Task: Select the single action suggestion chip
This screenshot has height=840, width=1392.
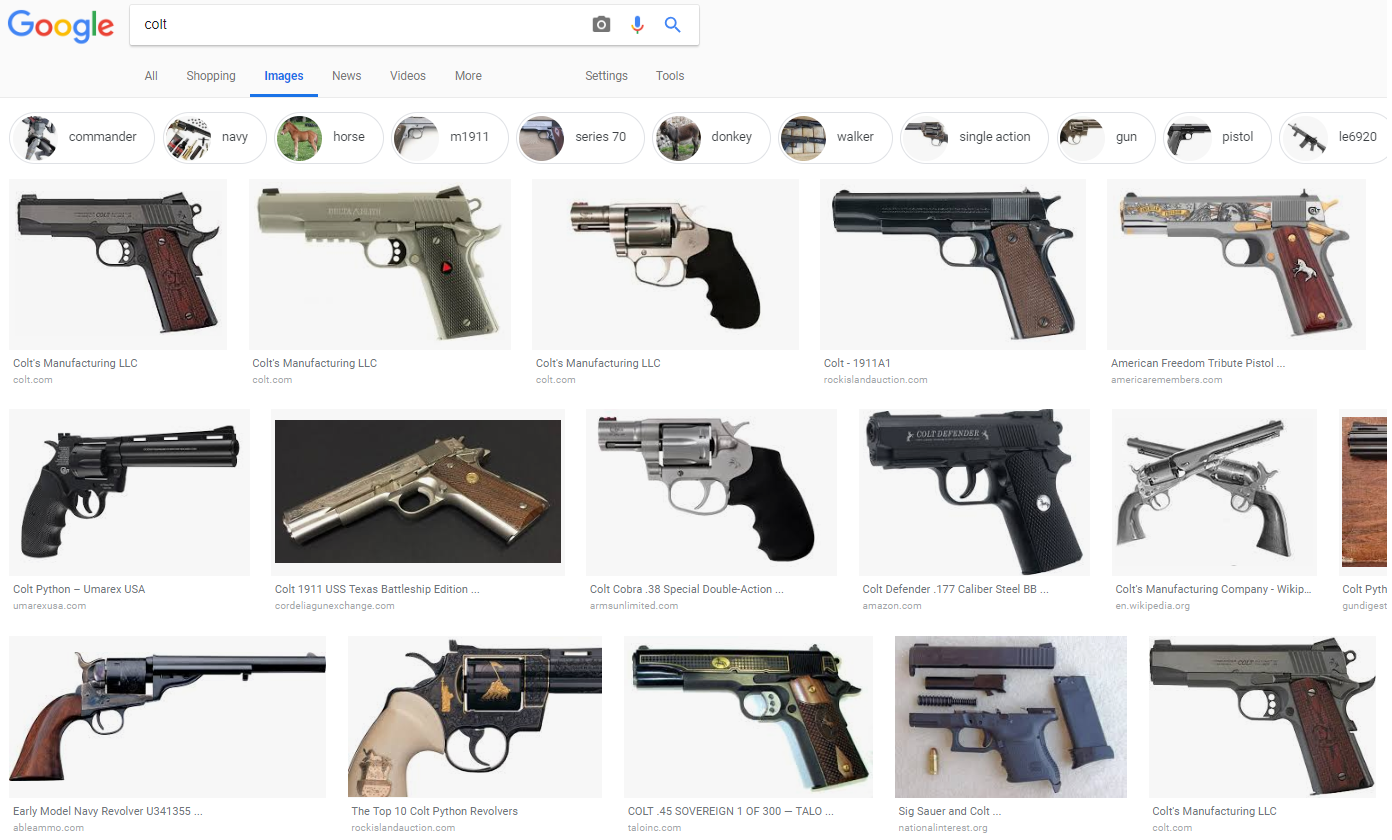Action: [x=974, y=137]
